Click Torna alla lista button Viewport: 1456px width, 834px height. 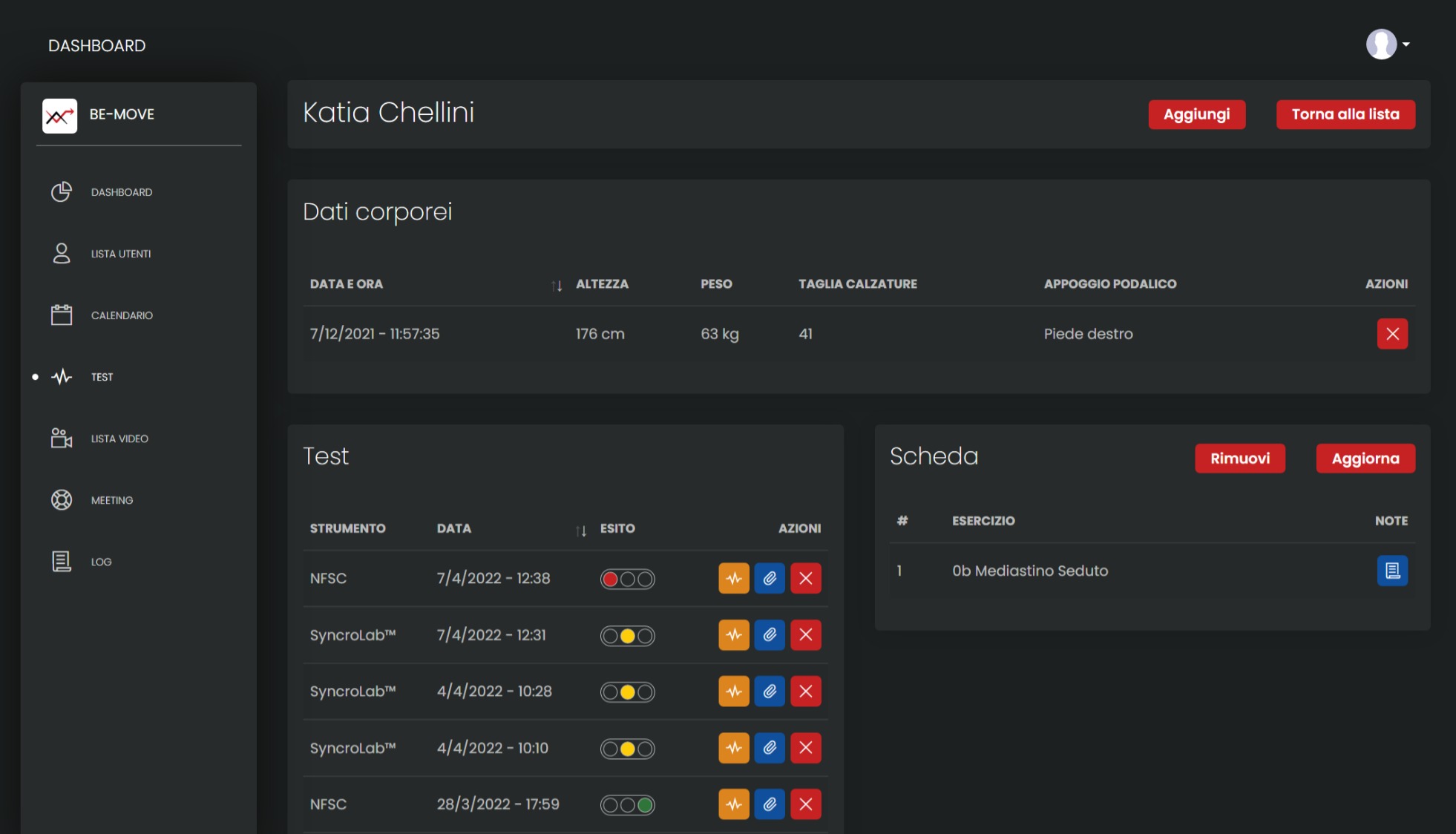point(1345,114)
